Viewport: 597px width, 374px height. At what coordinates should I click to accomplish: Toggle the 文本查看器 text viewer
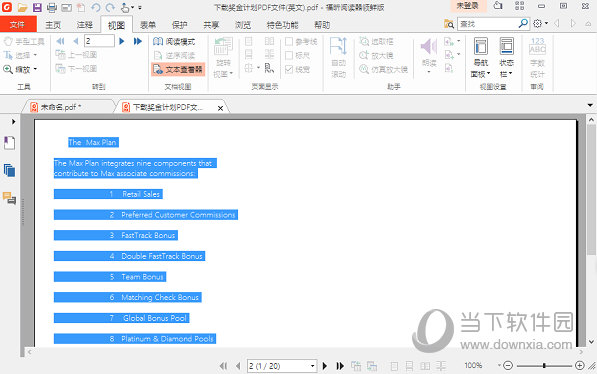pyautogui.click(x=178, y=69)
